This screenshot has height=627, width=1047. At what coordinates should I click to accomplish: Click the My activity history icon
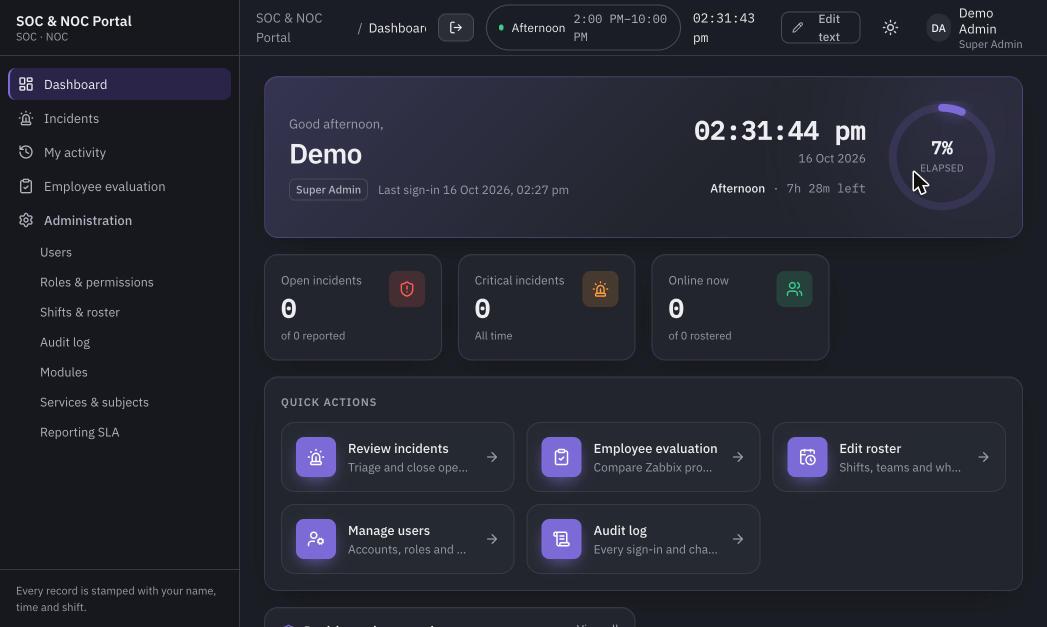[26, 152]
